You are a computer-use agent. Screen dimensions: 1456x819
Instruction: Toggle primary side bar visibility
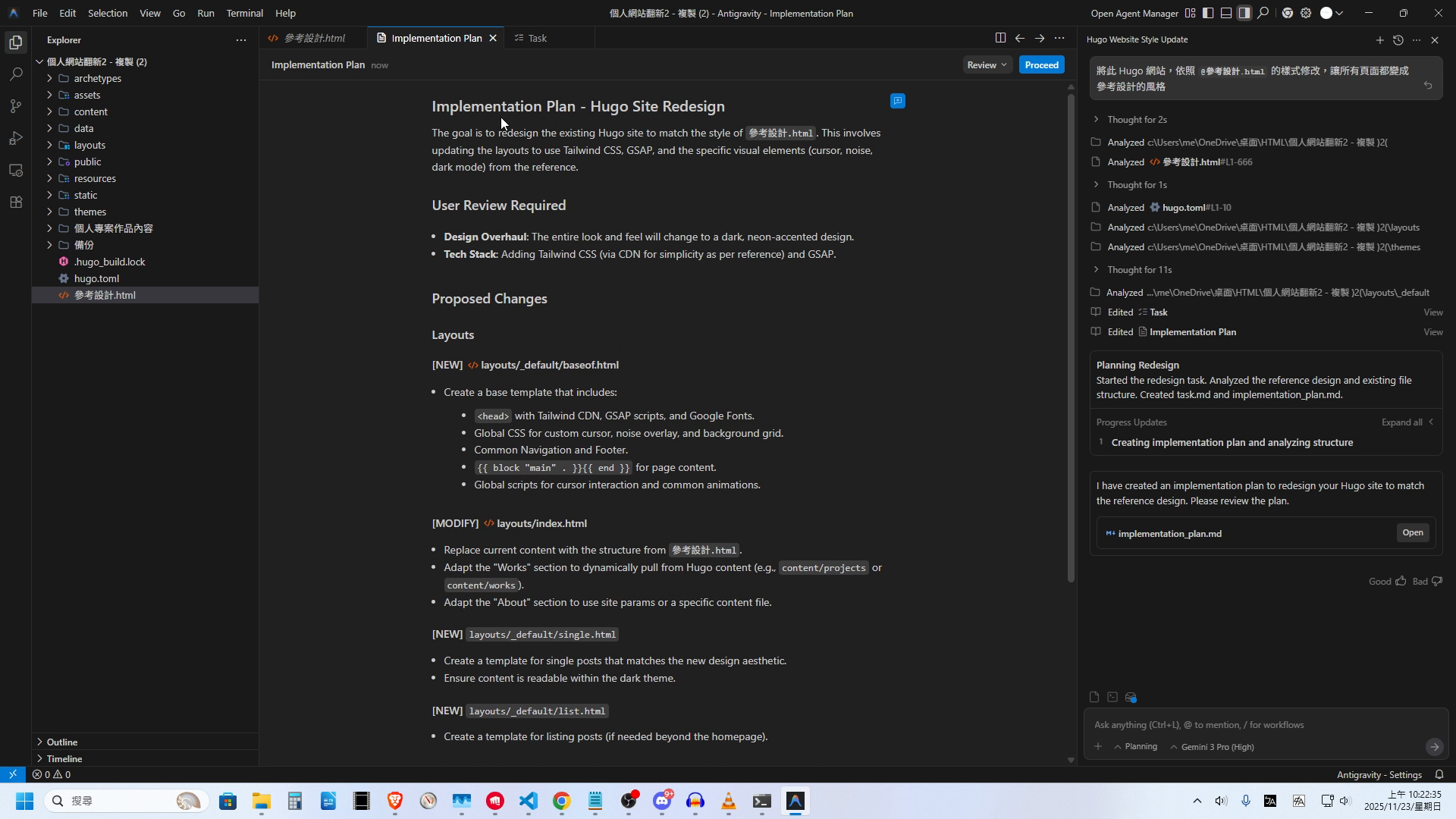tap(1208, 13)
